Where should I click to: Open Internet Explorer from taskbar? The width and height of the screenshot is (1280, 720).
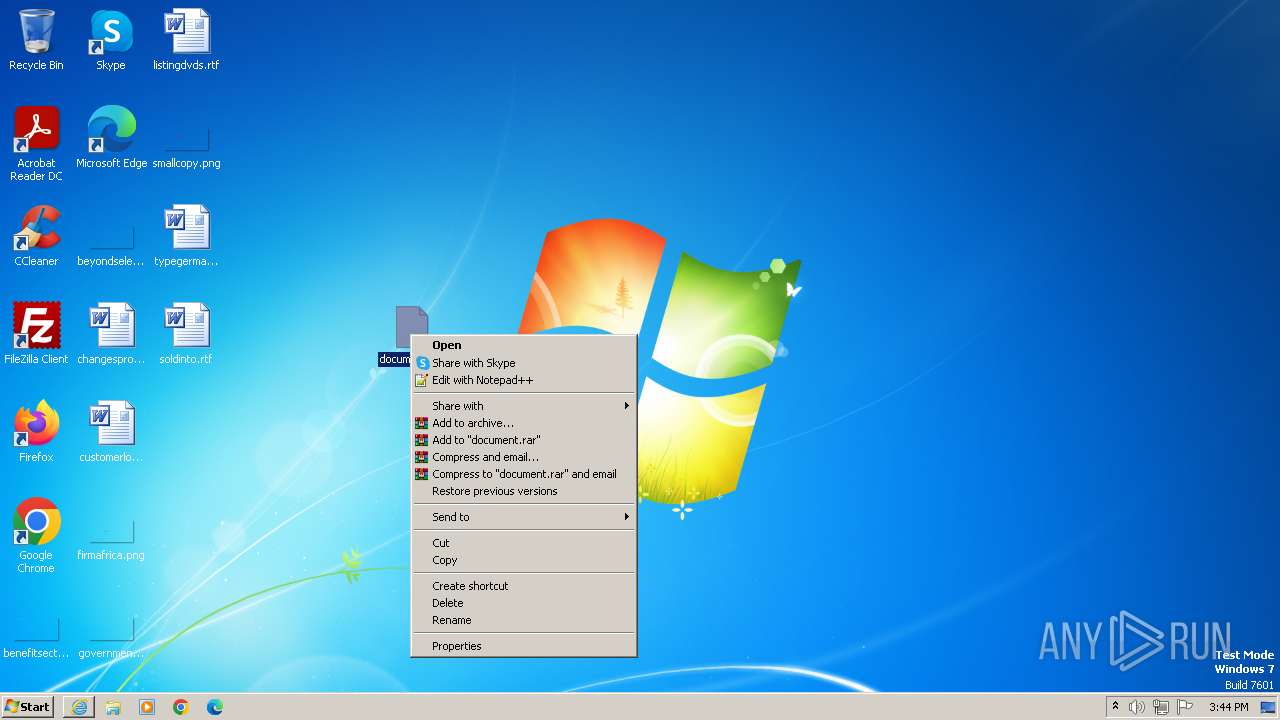pyautogui.click(x=79, y=707)
